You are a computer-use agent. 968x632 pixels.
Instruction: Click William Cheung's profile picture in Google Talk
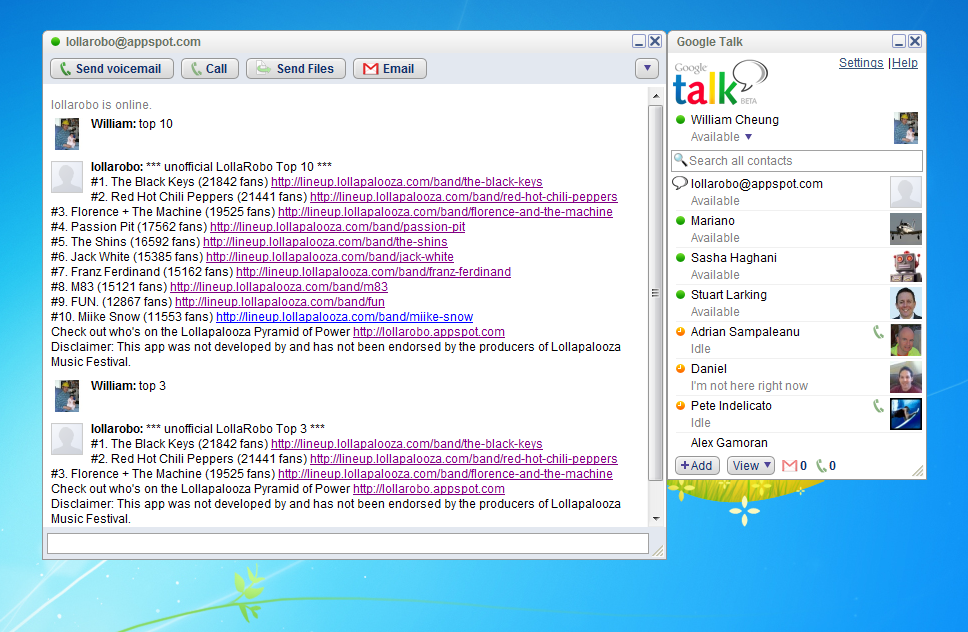point(906,128)
